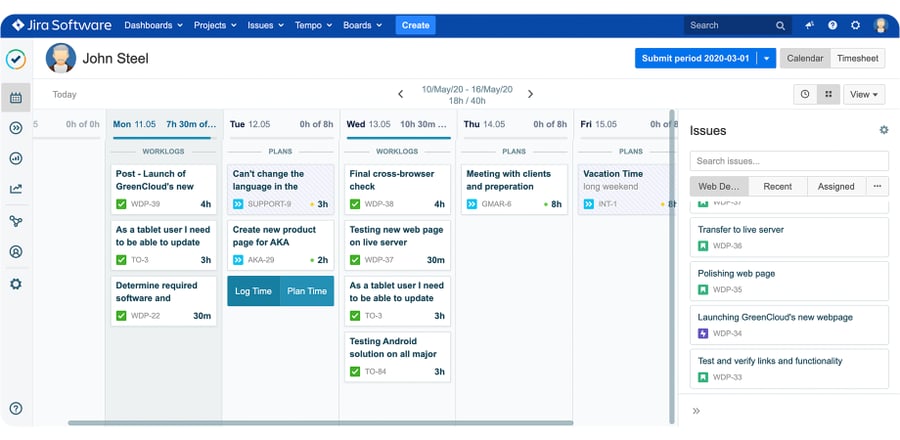This screenshot has width=900, height=440.
Task: Switch to the grid card view icon
Action: (828, 95)
